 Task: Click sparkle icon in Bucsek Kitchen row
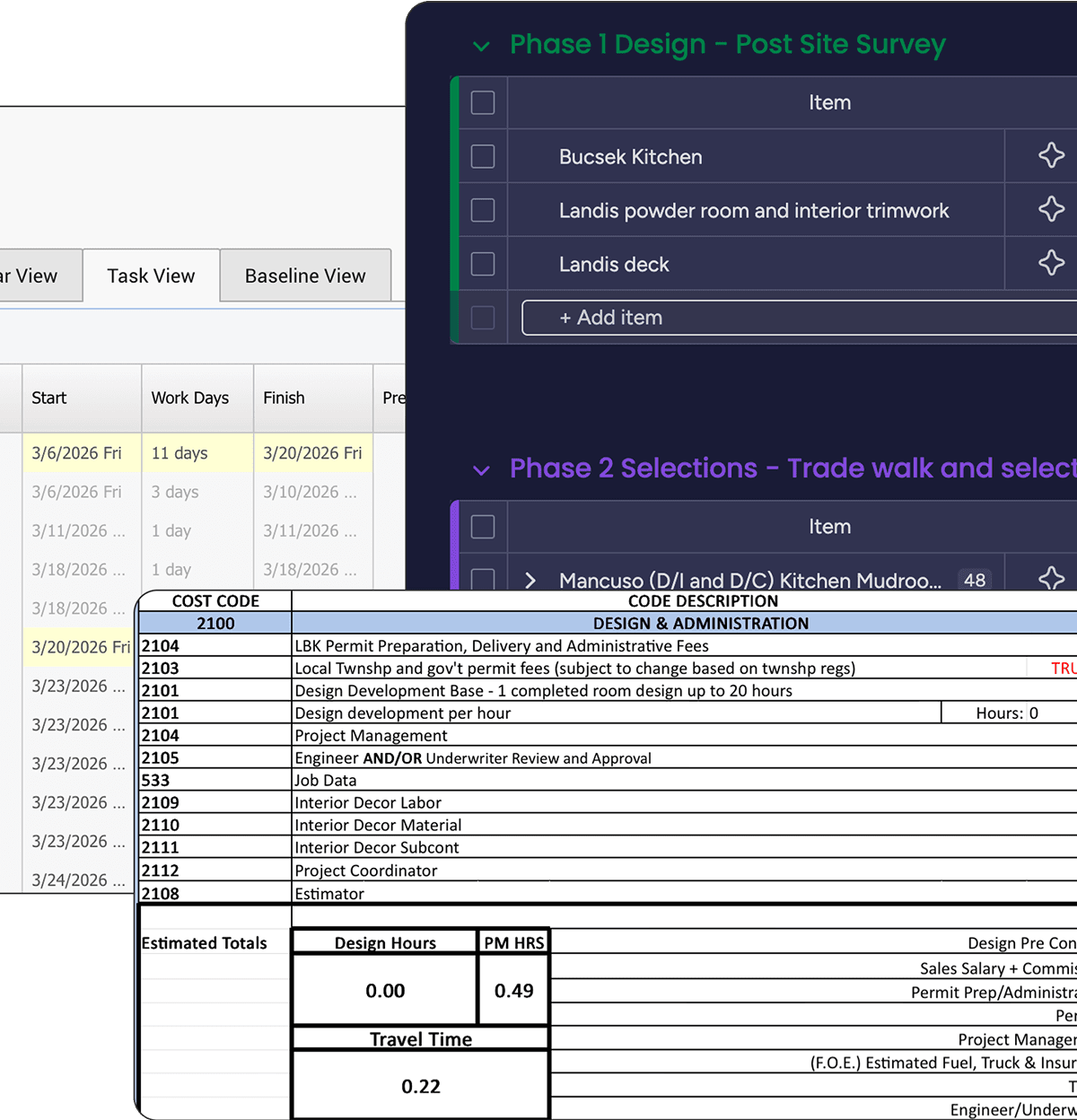click(1051, 155)
